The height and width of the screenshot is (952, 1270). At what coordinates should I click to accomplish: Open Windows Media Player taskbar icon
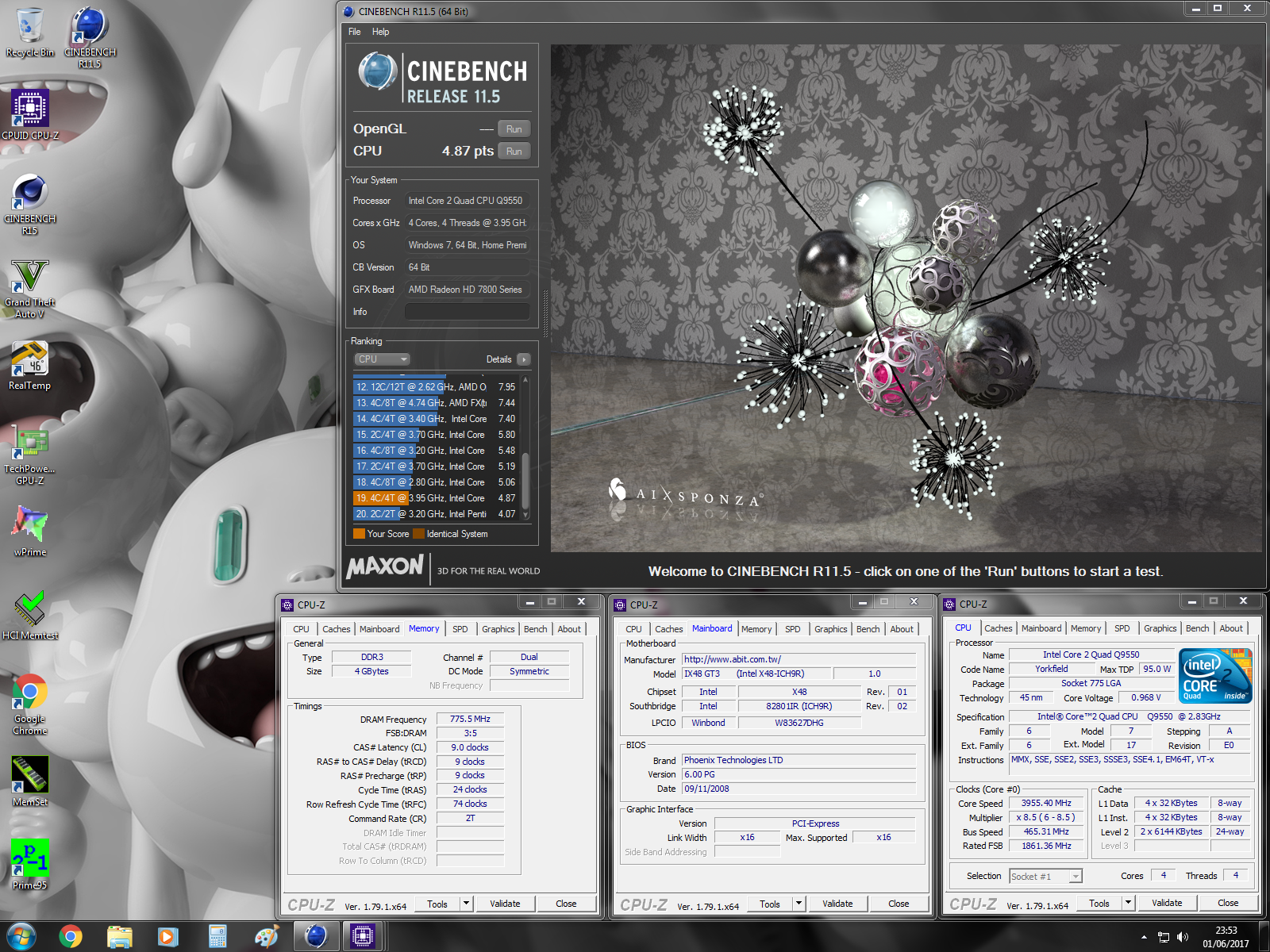(168, 937)
